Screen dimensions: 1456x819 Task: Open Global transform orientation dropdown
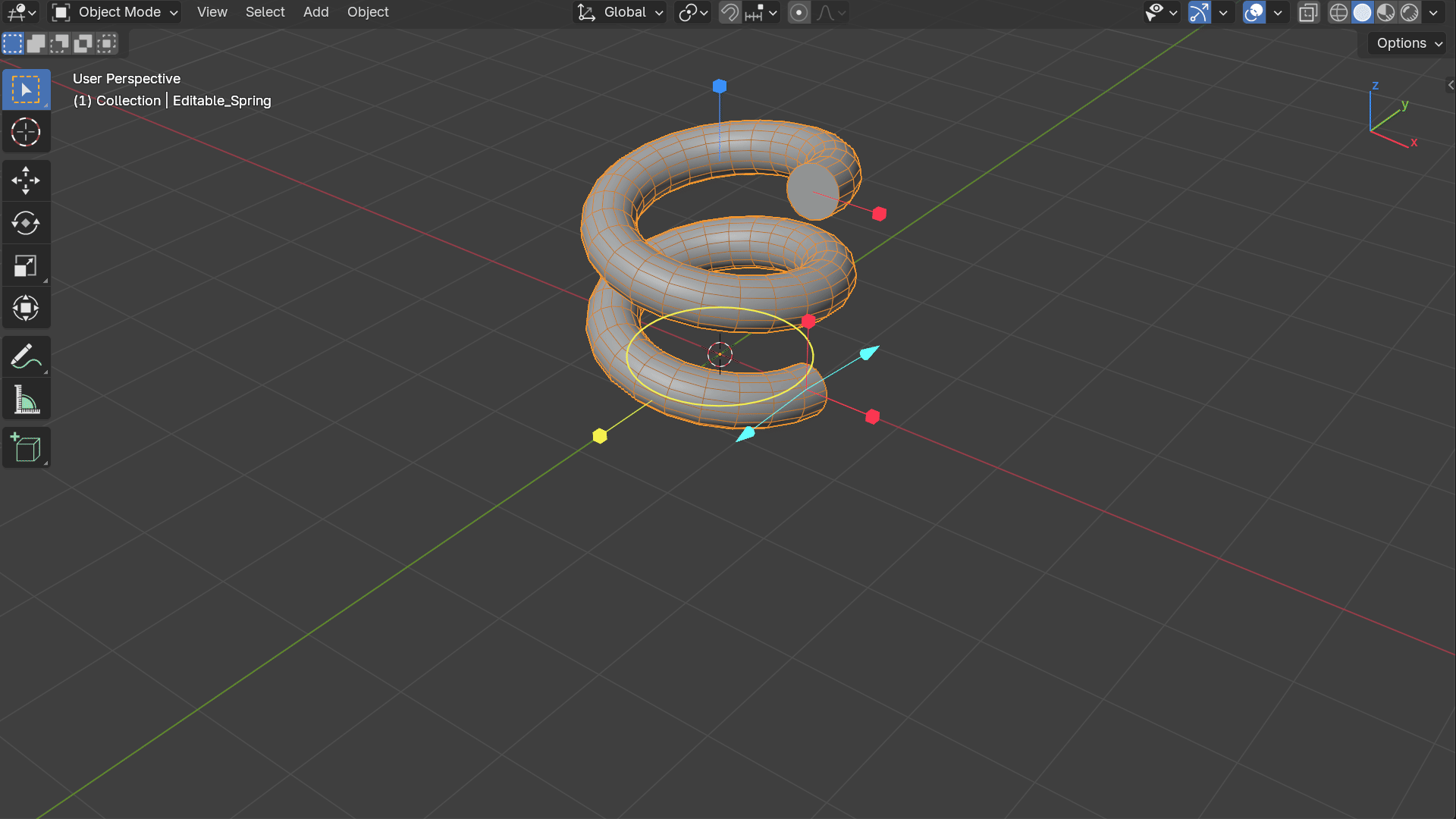[620, 12]
